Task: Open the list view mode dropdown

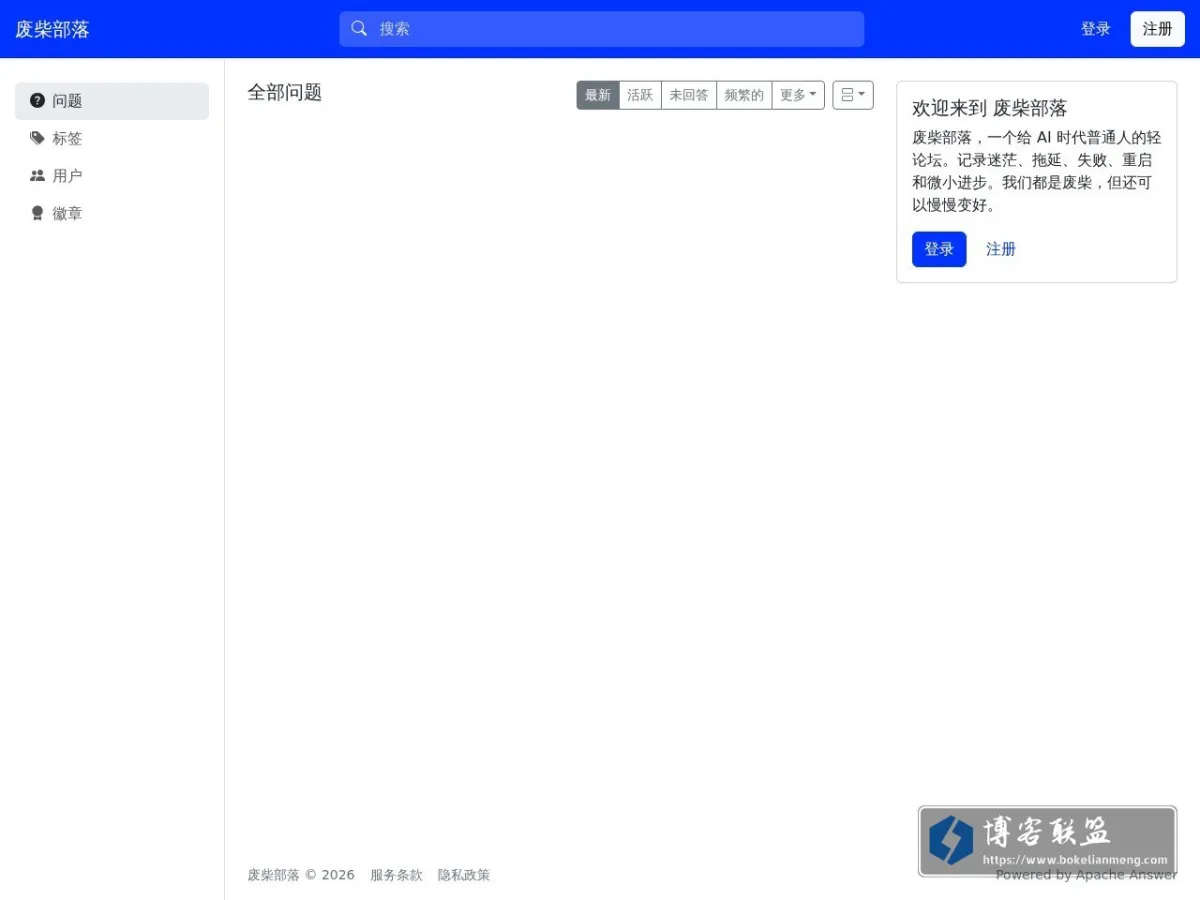Action: [853, 95]
